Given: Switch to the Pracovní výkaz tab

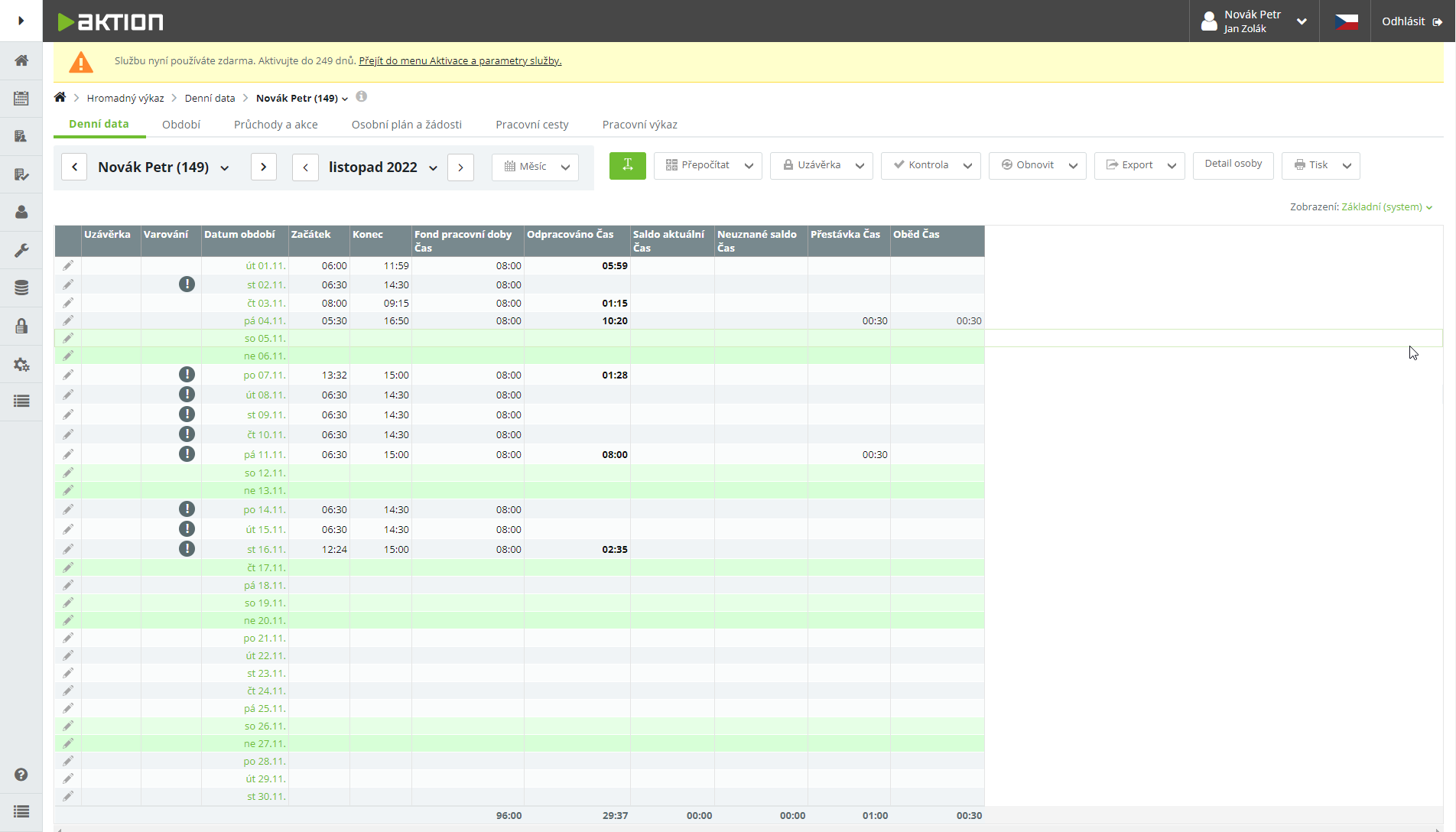Looking at the screenshot, I should coord(639,125).
